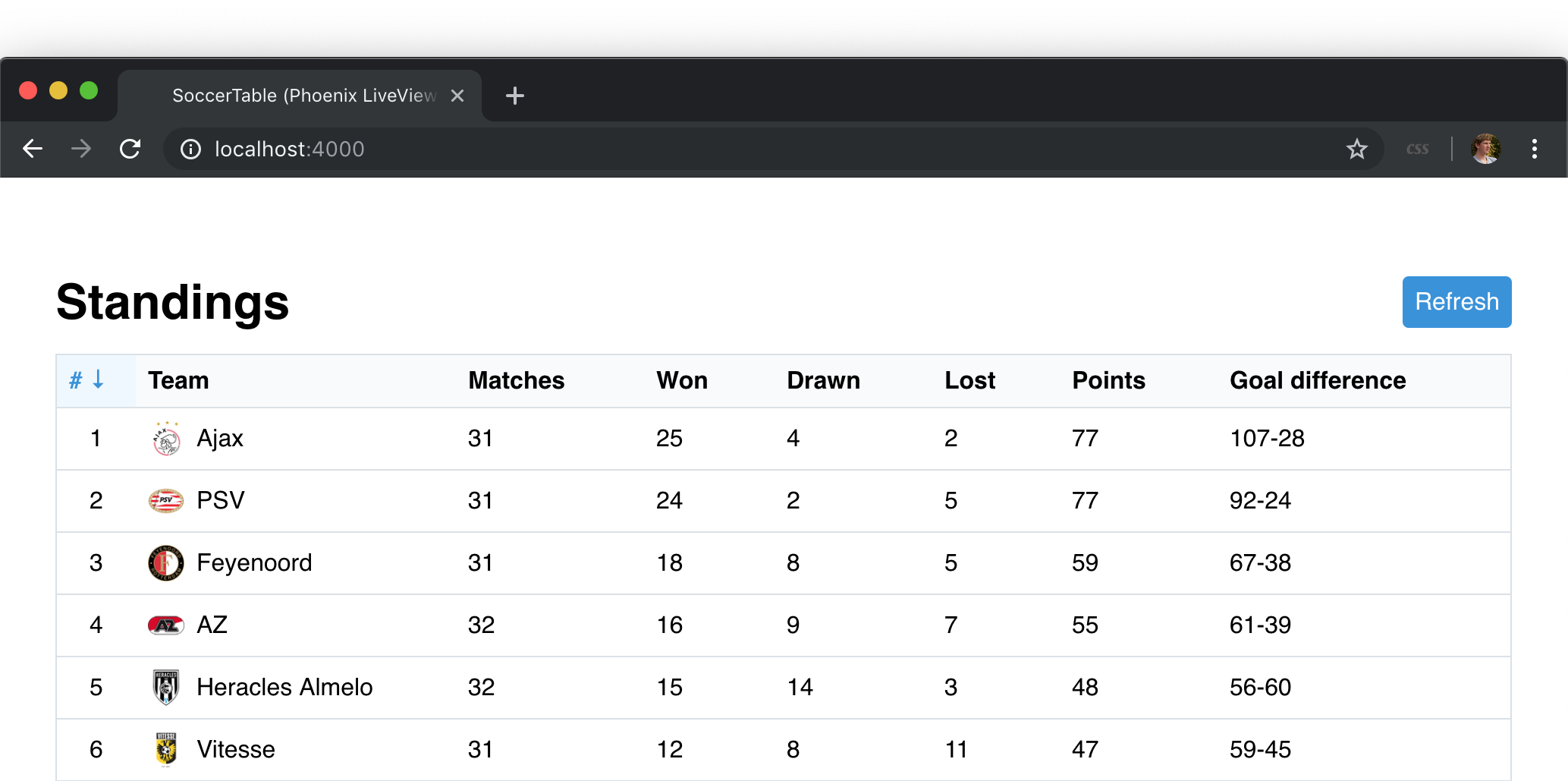This screenshot has height=781, width=1568.
Task: Open the Chrome profile avatar
Action: (1485, 149)
